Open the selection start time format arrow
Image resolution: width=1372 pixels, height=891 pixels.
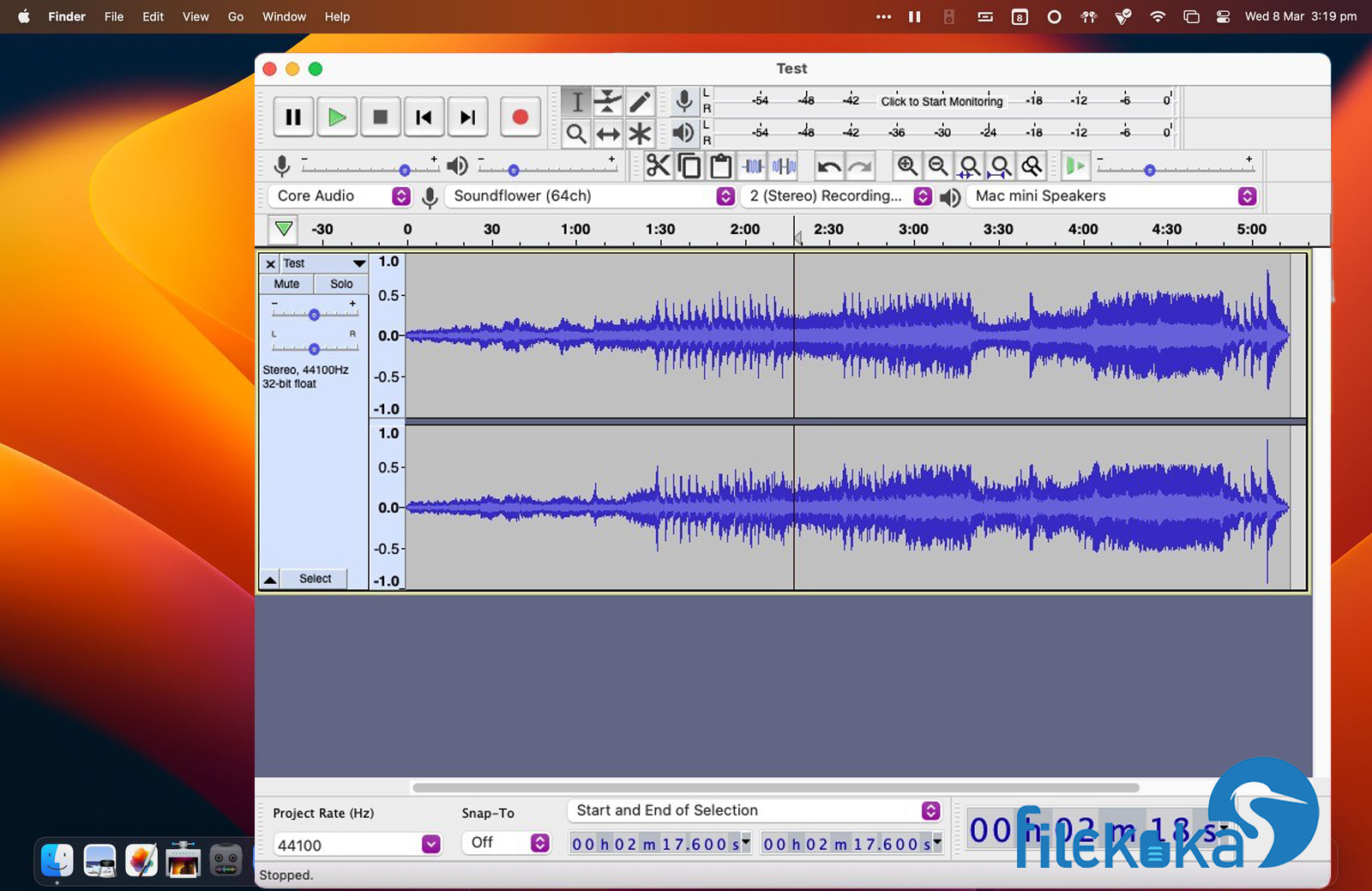(x=746, y=843)
